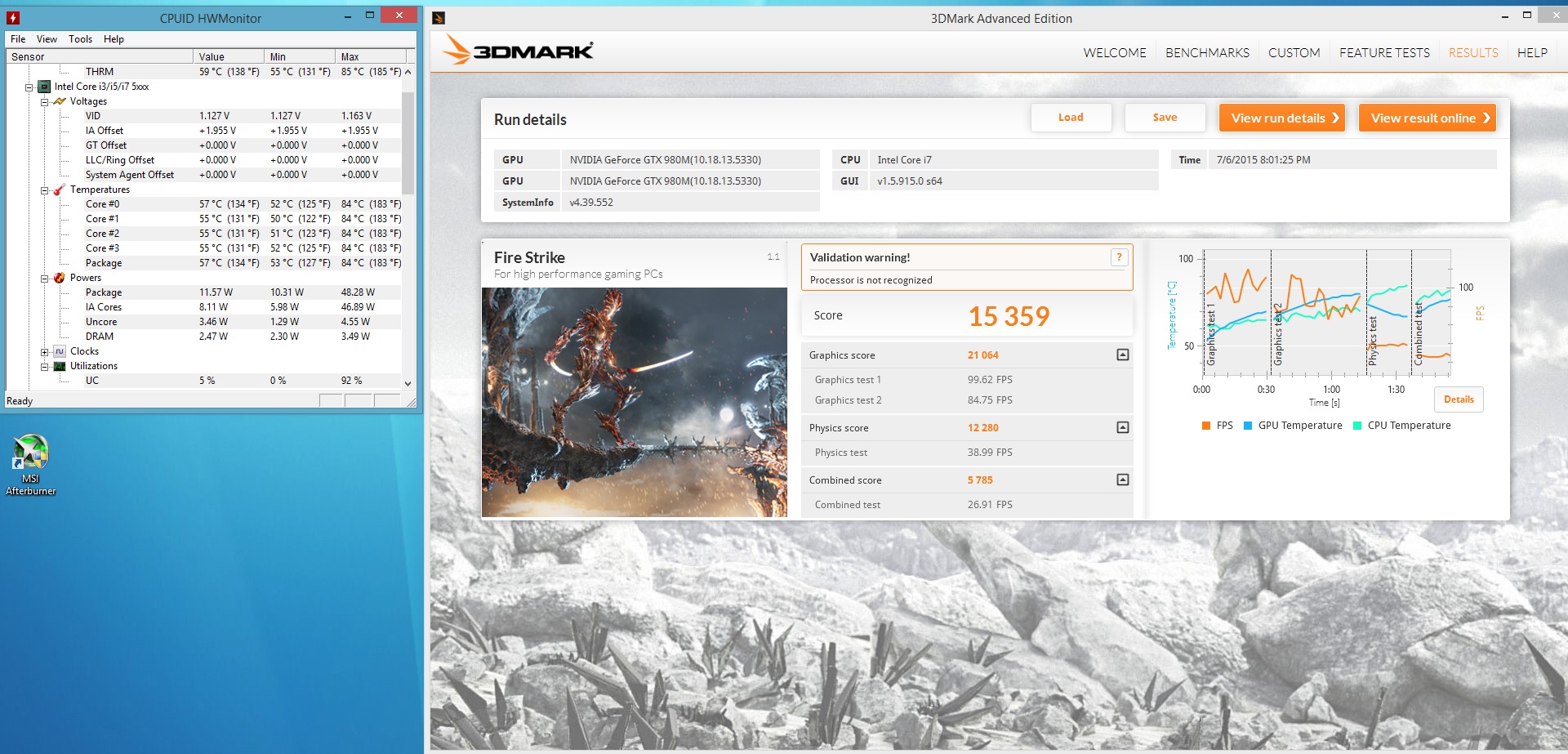
Task: Click 'Processor is not recognized' warning text
Action: click(x=871, y=280)
